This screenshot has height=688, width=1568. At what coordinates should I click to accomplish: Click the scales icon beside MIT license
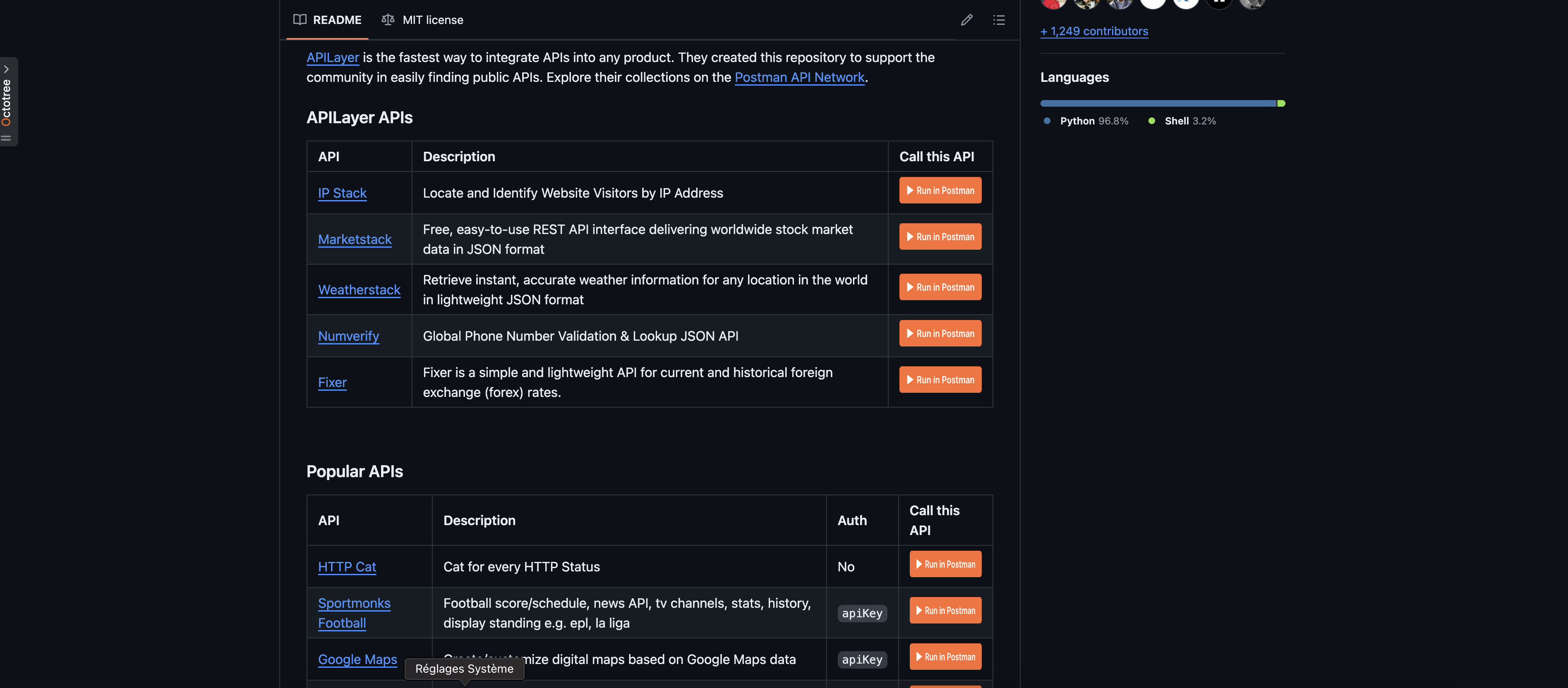(388, 19)
